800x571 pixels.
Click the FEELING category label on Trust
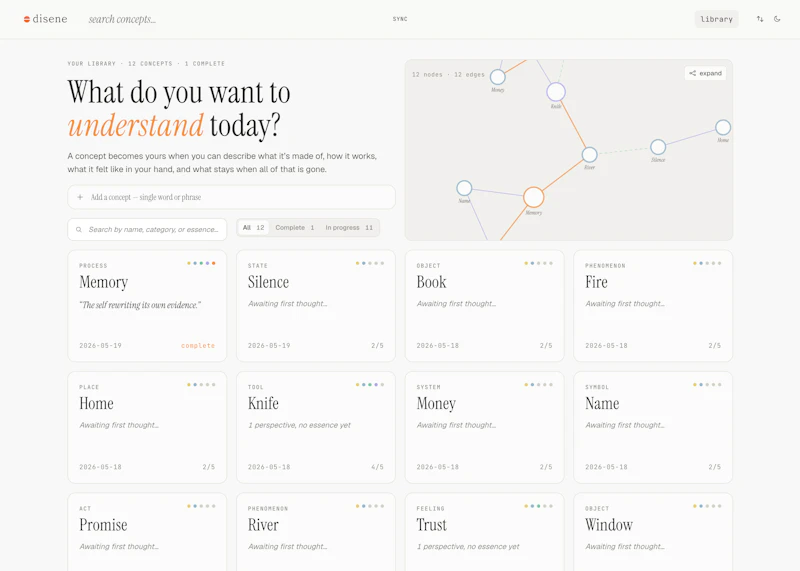pos(431,508)
